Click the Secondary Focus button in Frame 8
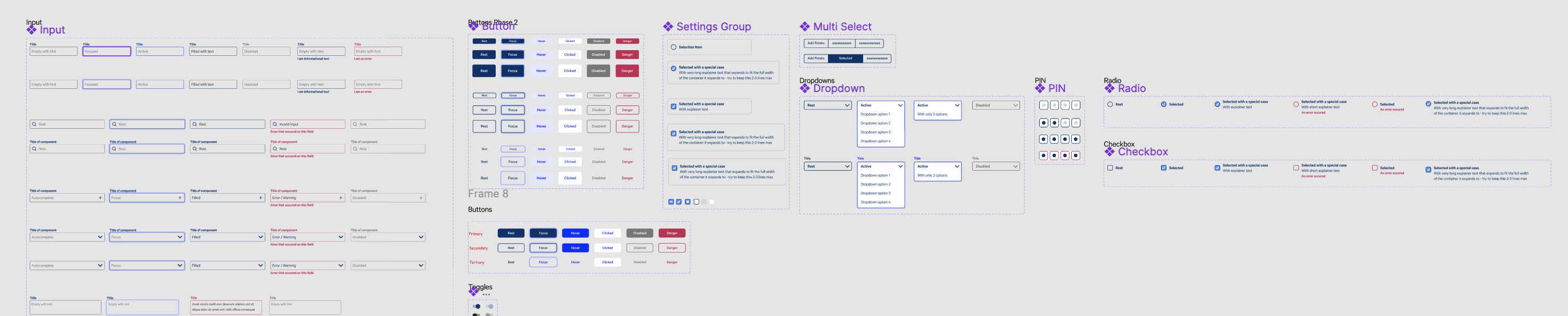Viewport: 1568px width, 316px height. pyautogui.click(x=543, y=248)
